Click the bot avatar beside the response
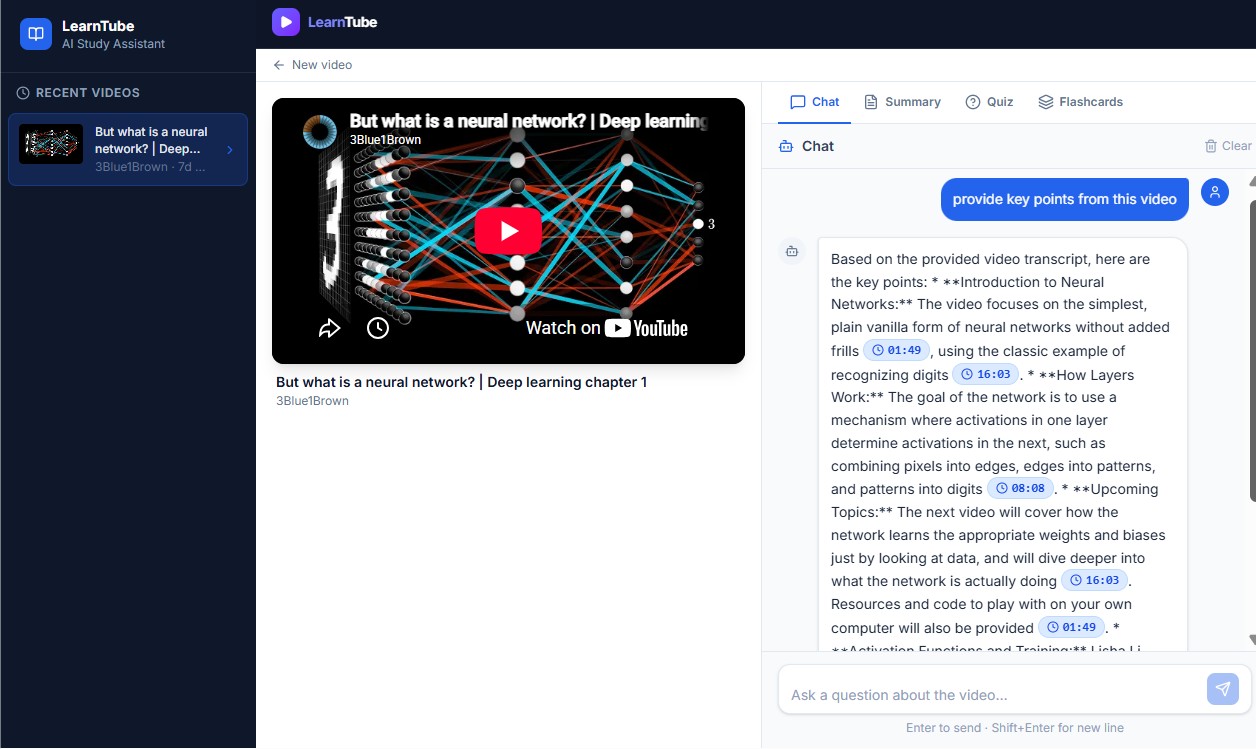 pos(792,251)
